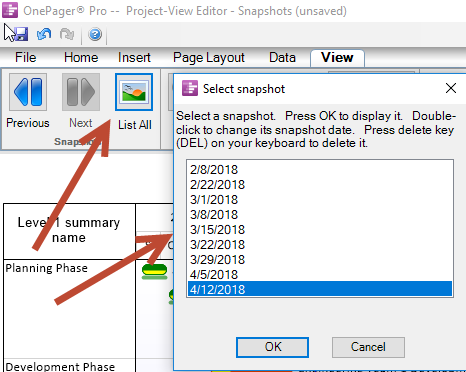Go to the Next snapshot
The width and height of the screenshot is (466, 372).
(81, 92)
